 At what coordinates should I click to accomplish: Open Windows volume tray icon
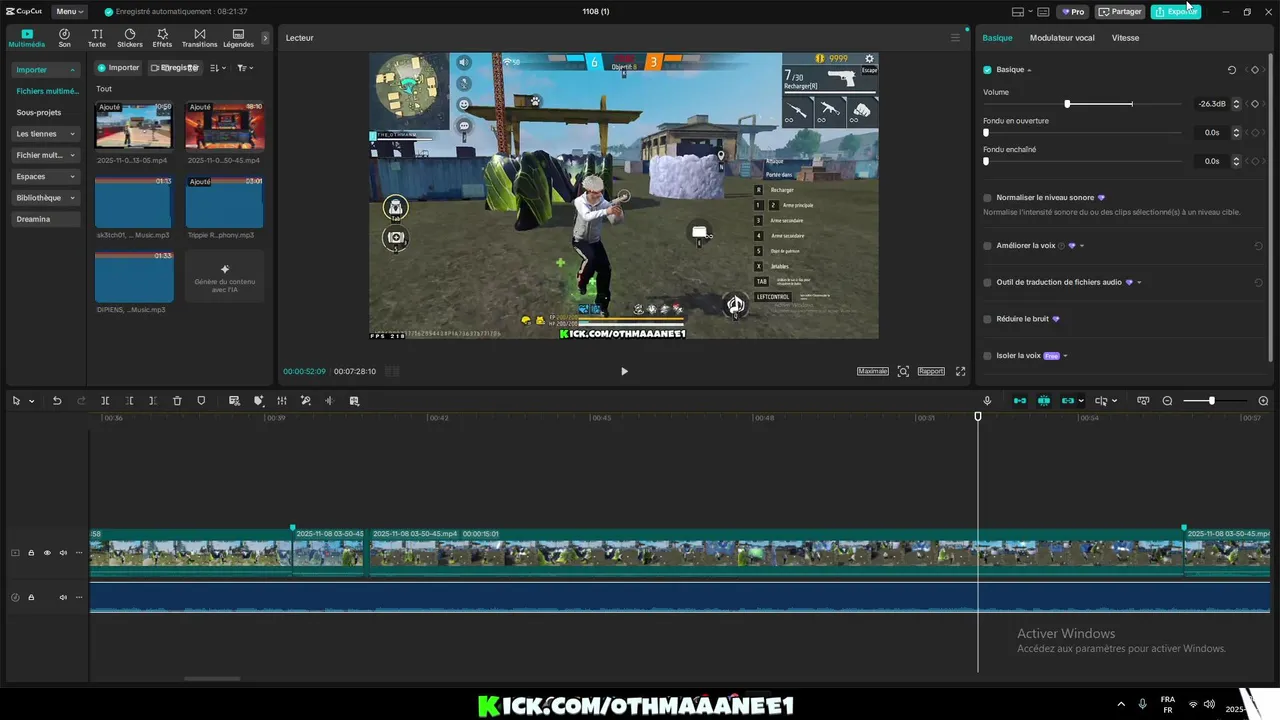tap(1209, 704)
